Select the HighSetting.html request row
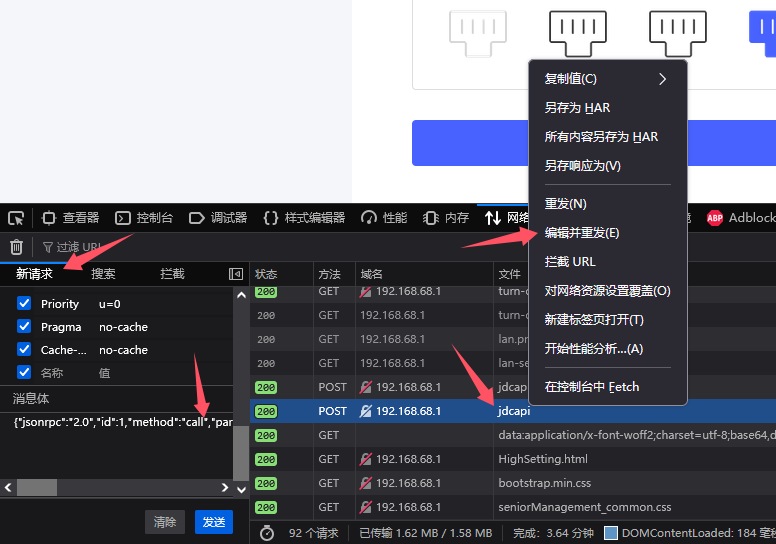 point(513,459)
